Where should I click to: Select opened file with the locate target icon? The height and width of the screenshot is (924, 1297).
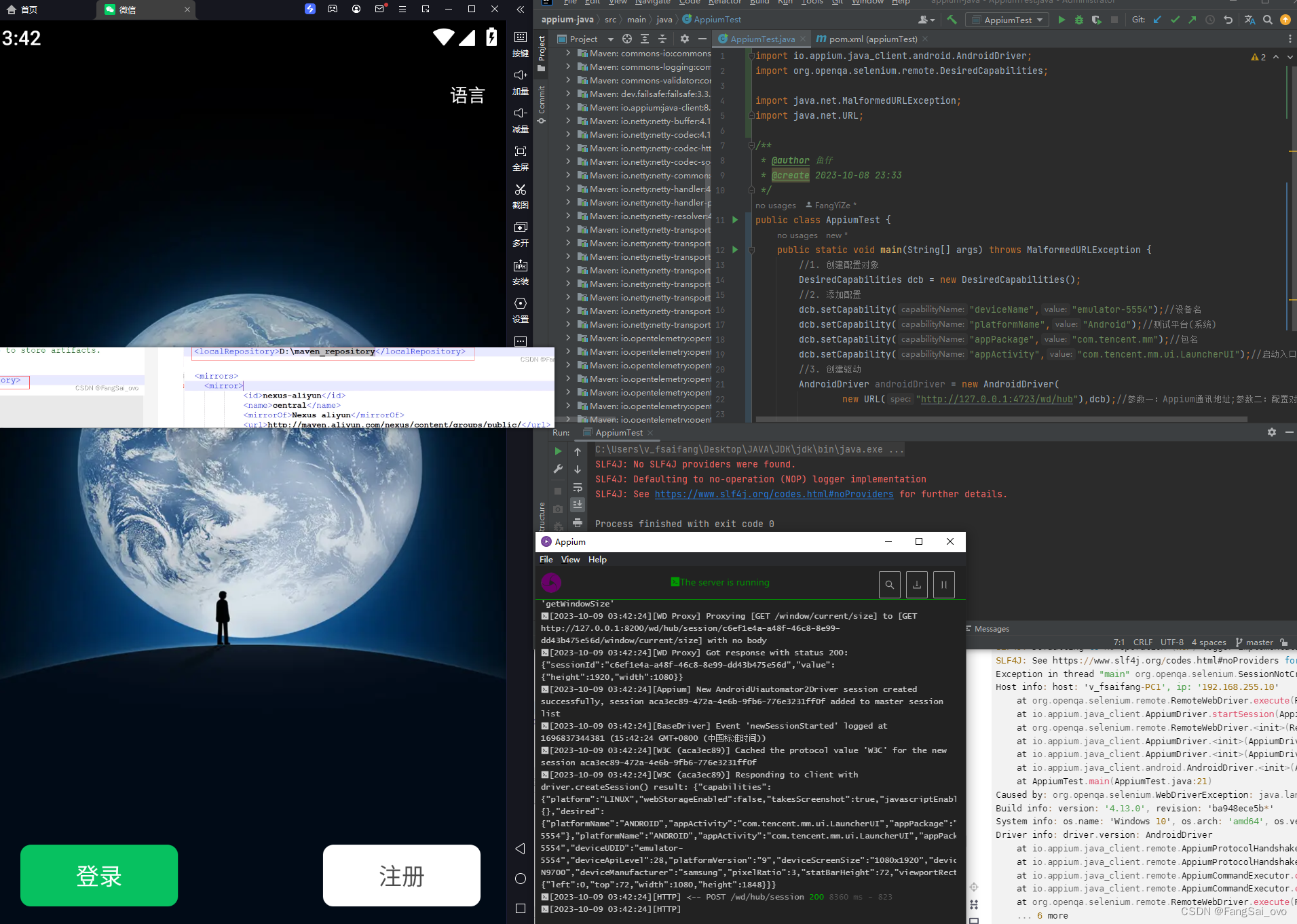(627, 39)
